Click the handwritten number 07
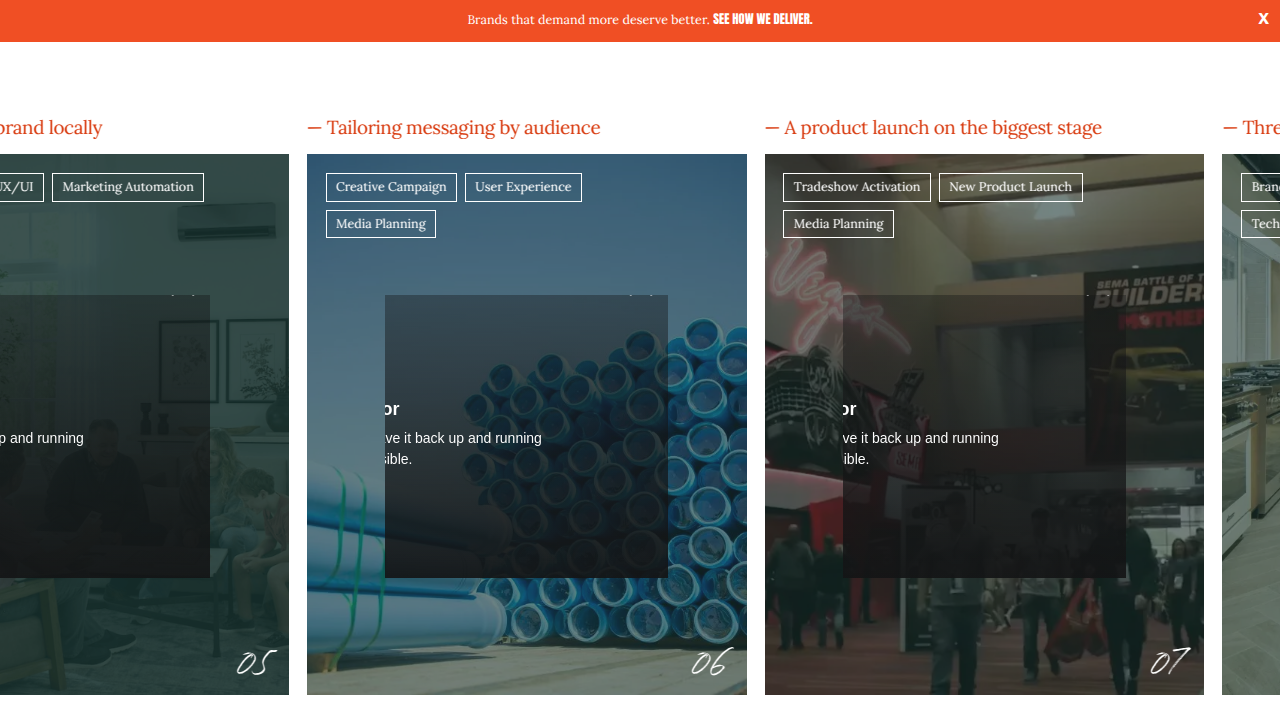 (x=1169, y=662)
